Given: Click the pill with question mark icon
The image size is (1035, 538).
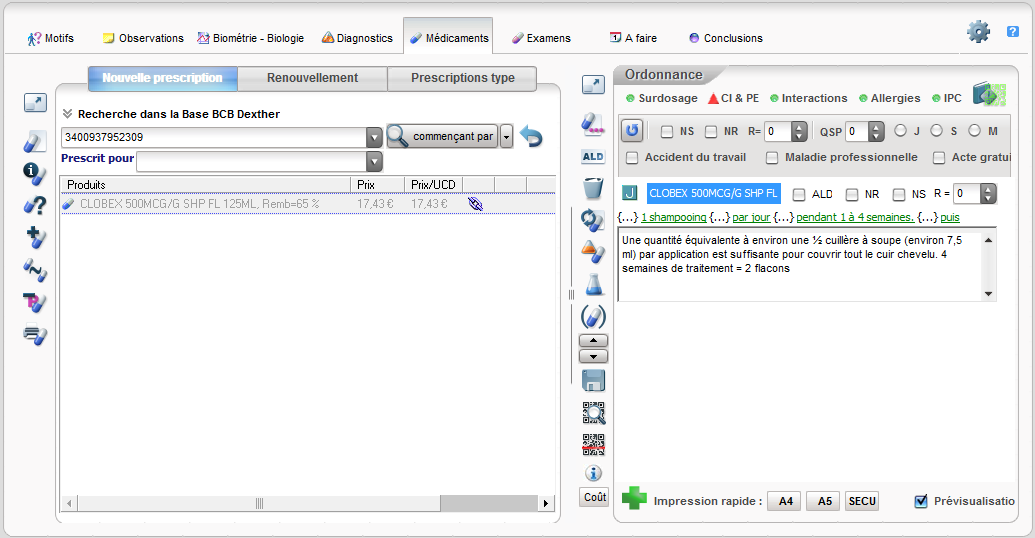Looking at the screenshot, I should (x=35, y=205).
